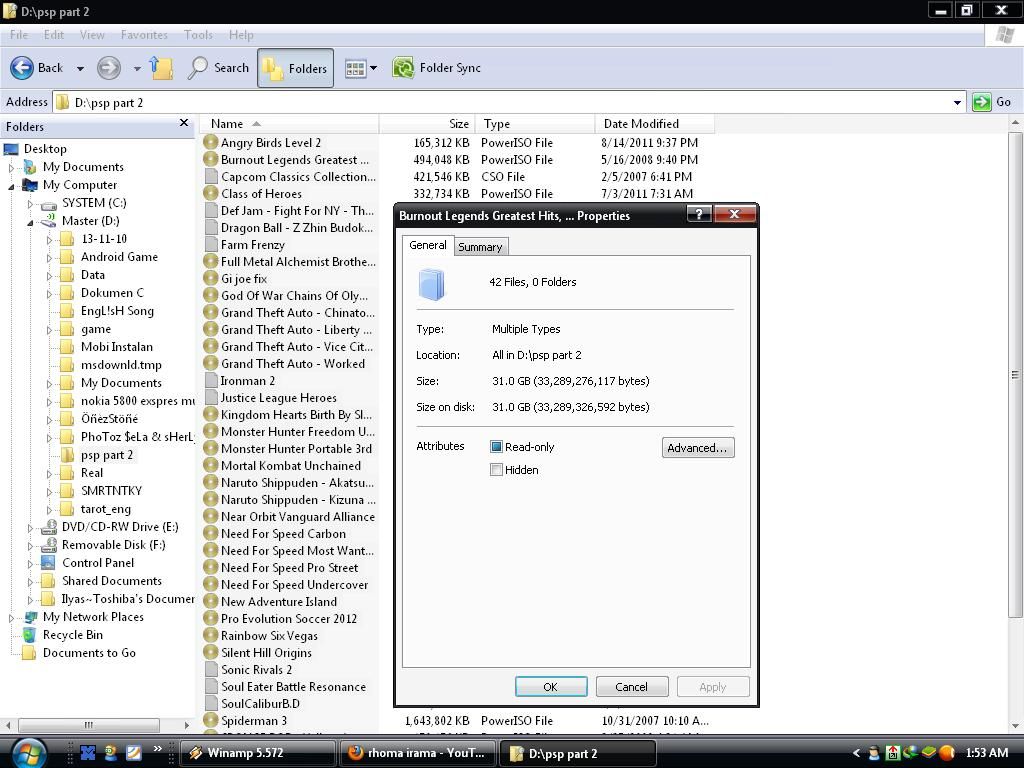Select the Angry Birds Level 2 file icon
The height and width of the screenshot is (768, 1024).
(210, 142)
